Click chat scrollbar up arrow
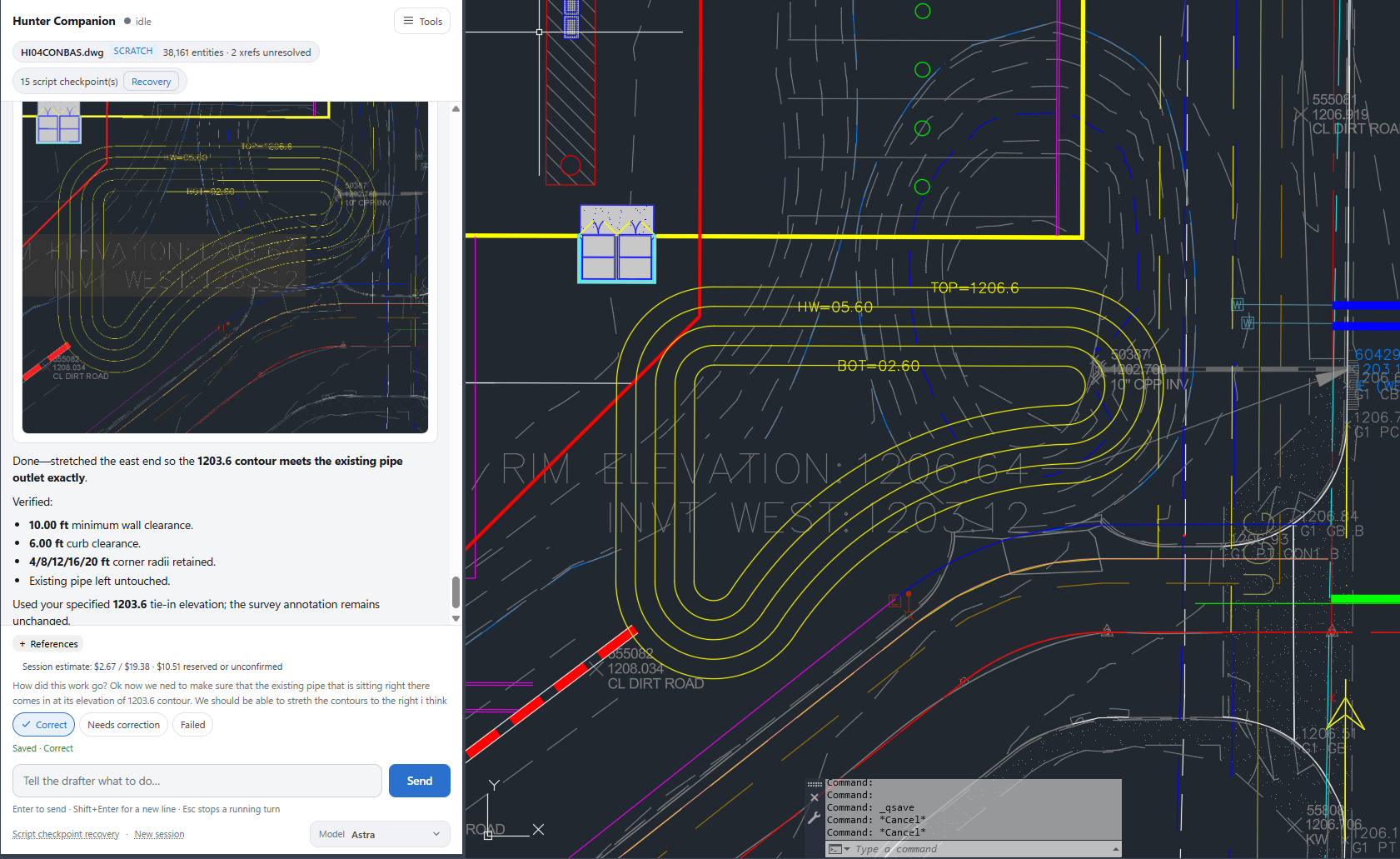The image size is (1400, 859). coord(456,109)
